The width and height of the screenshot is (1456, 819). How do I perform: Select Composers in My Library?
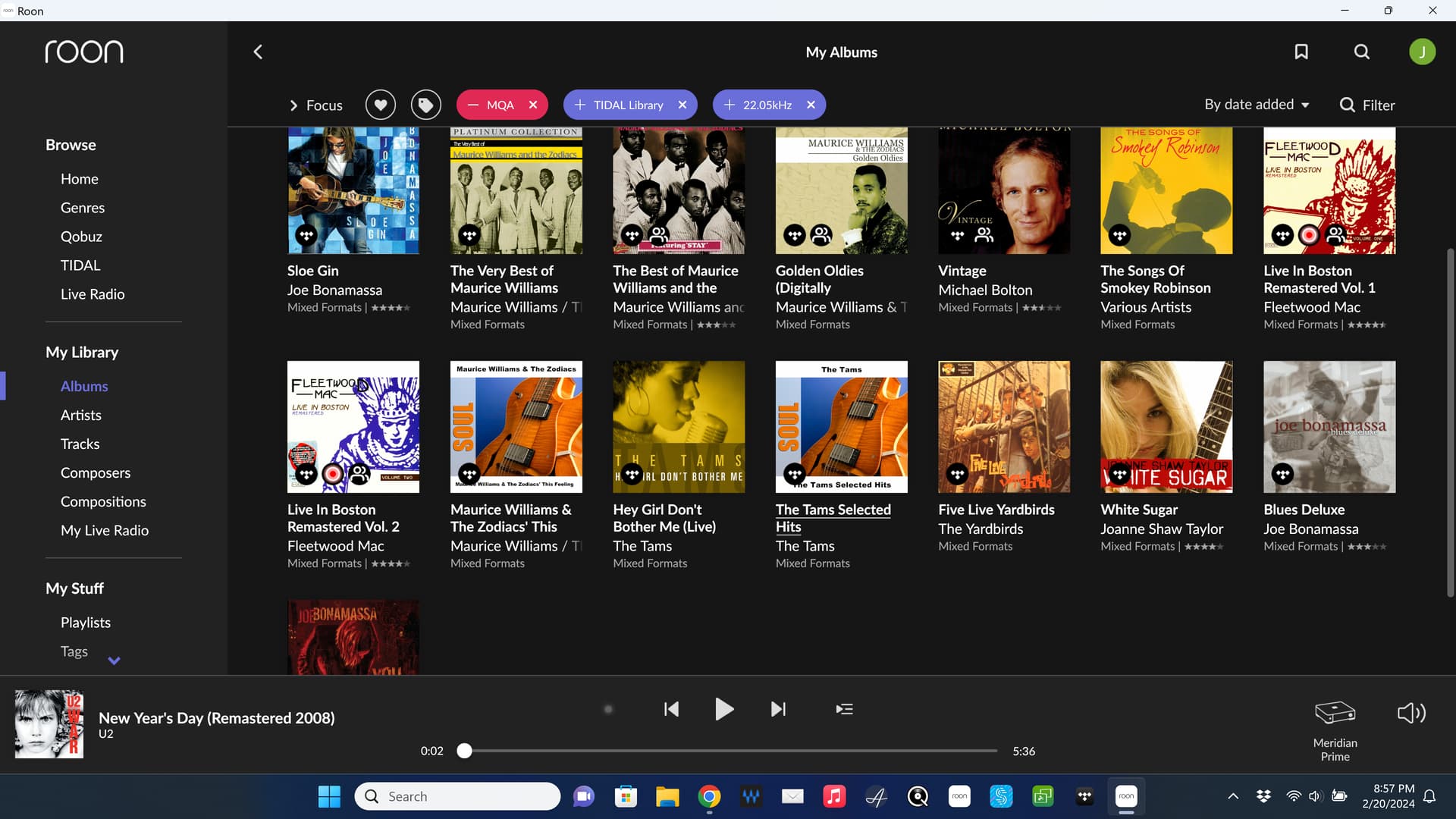coord(96,473)
